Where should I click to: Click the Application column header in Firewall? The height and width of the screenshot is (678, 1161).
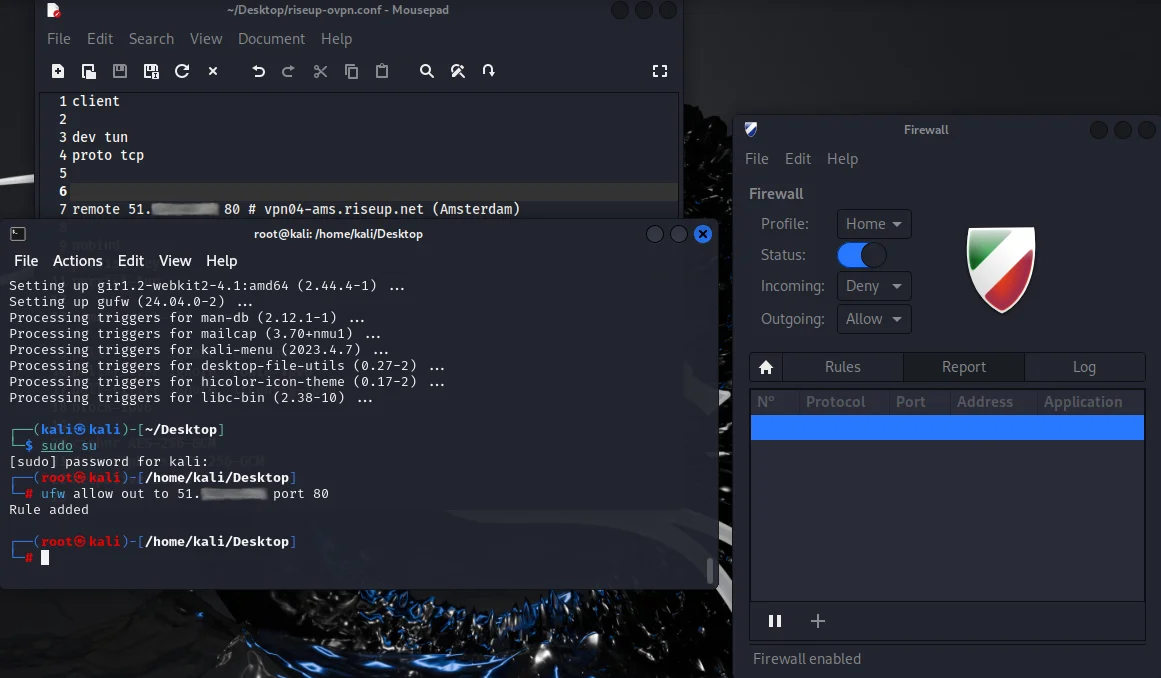[x=1083, y=402]
